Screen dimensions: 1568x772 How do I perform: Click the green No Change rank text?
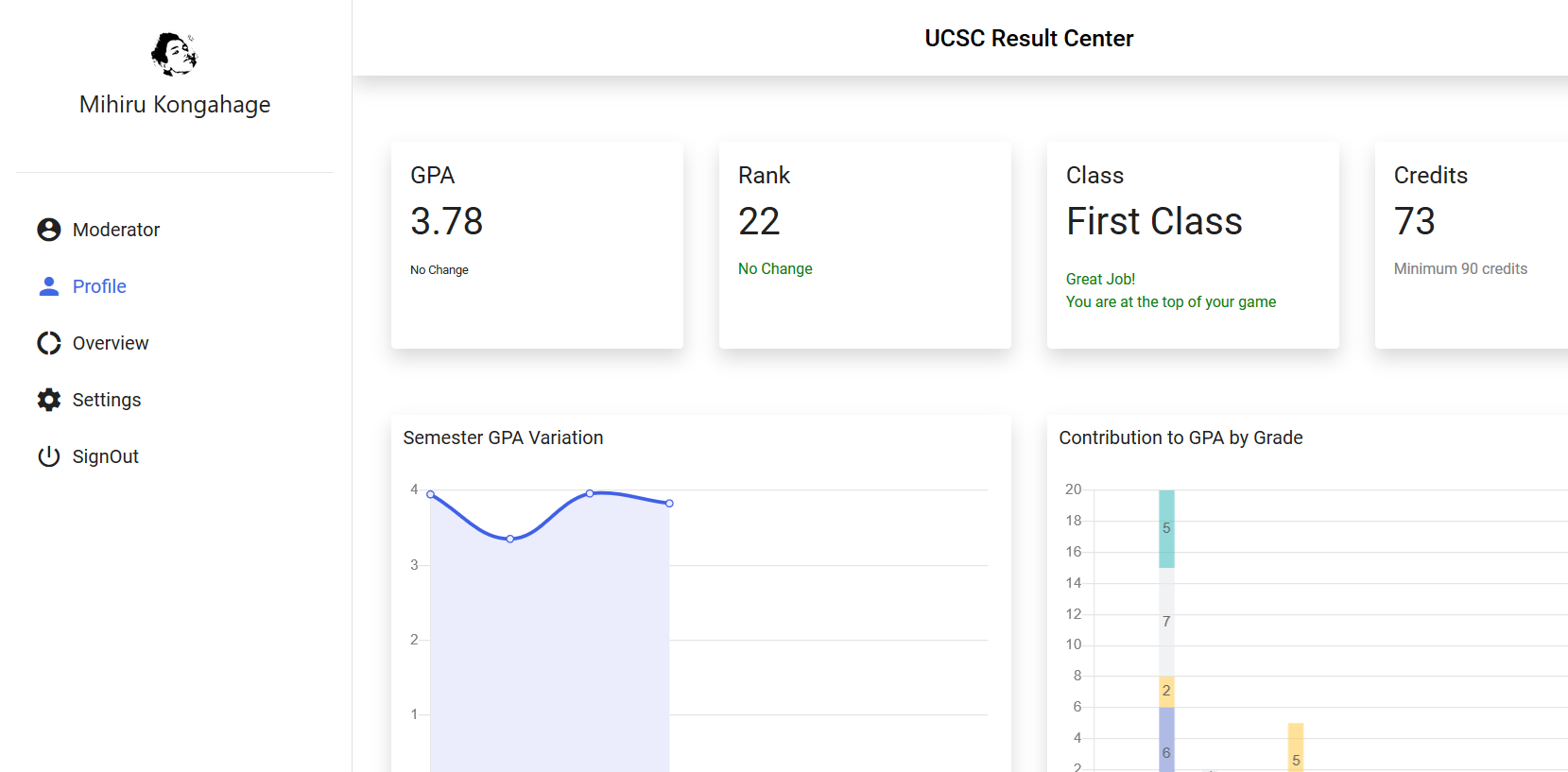pos(775,269)
